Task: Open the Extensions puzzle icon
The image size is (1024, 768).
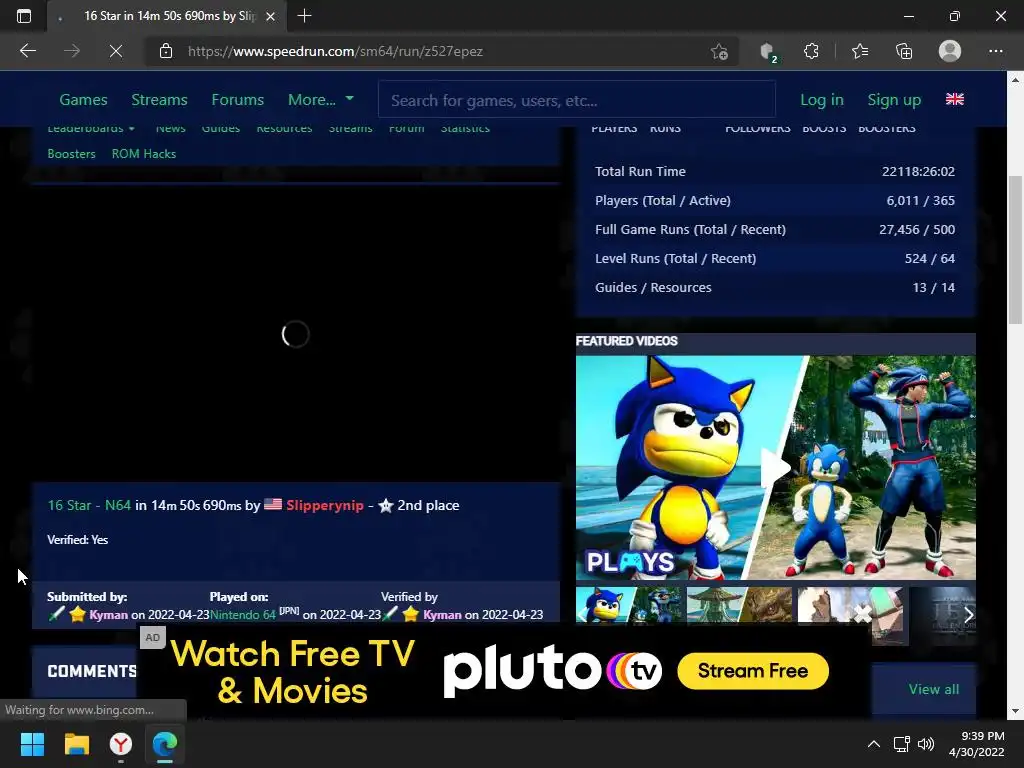Action: click(811, 51)
